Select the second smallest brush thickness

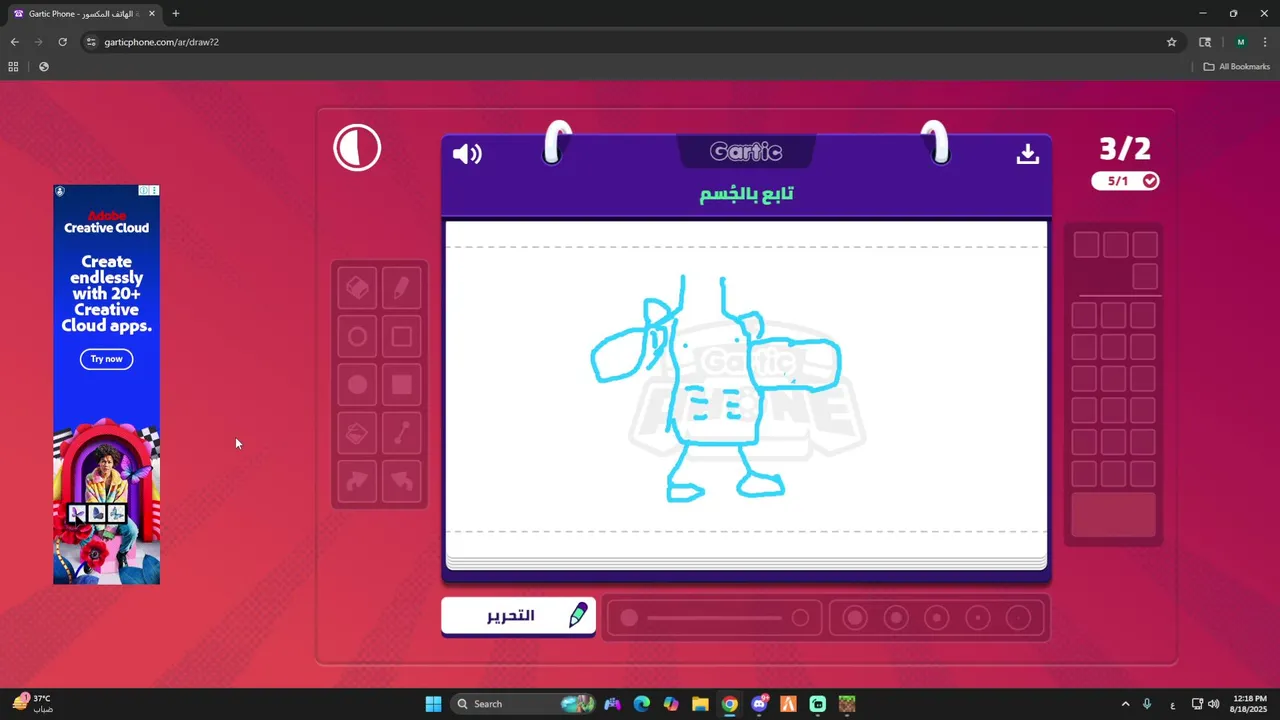977,618
